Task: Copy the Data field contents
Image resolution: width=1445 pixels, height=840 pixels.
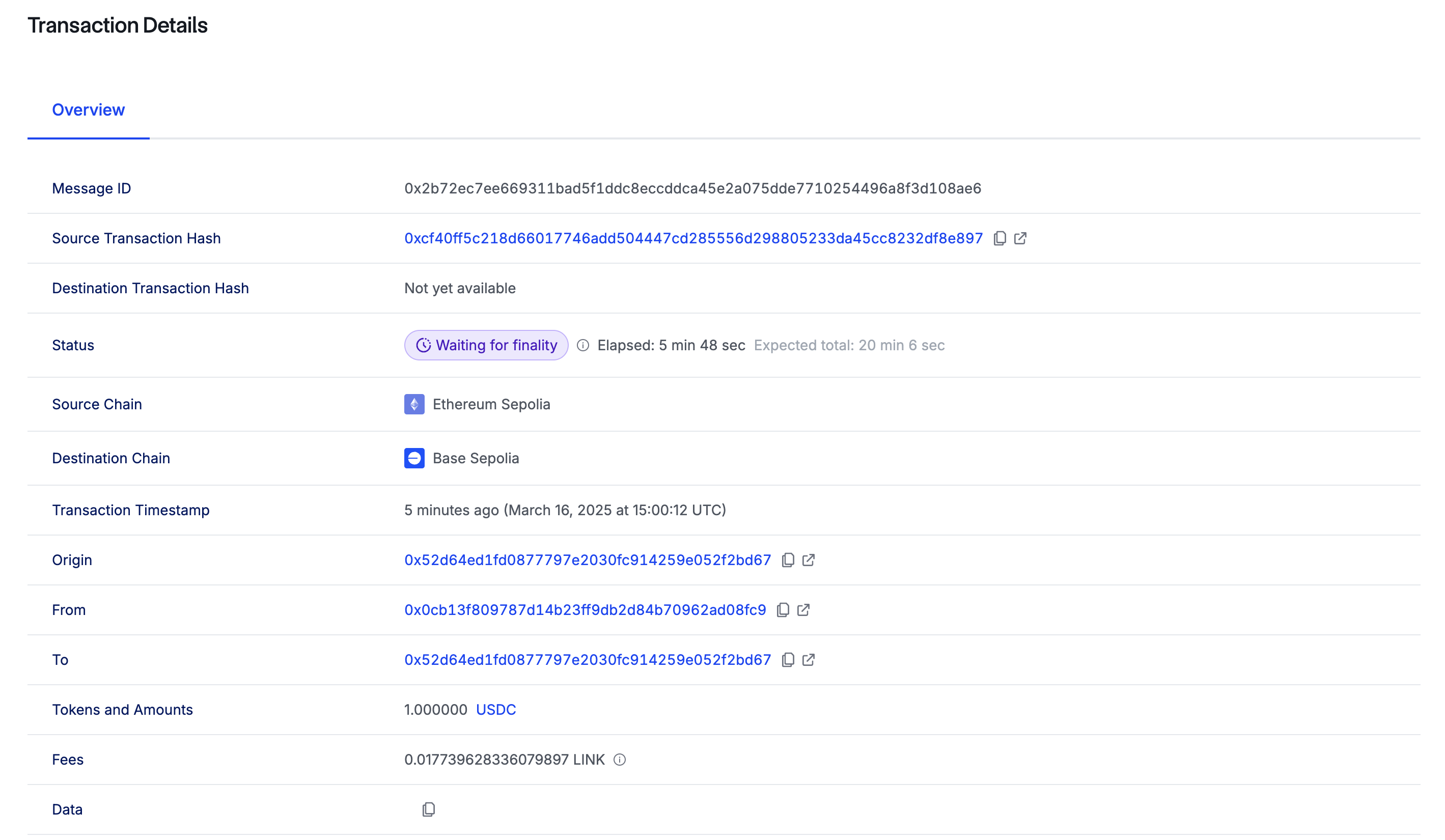Action: (428, 809)
